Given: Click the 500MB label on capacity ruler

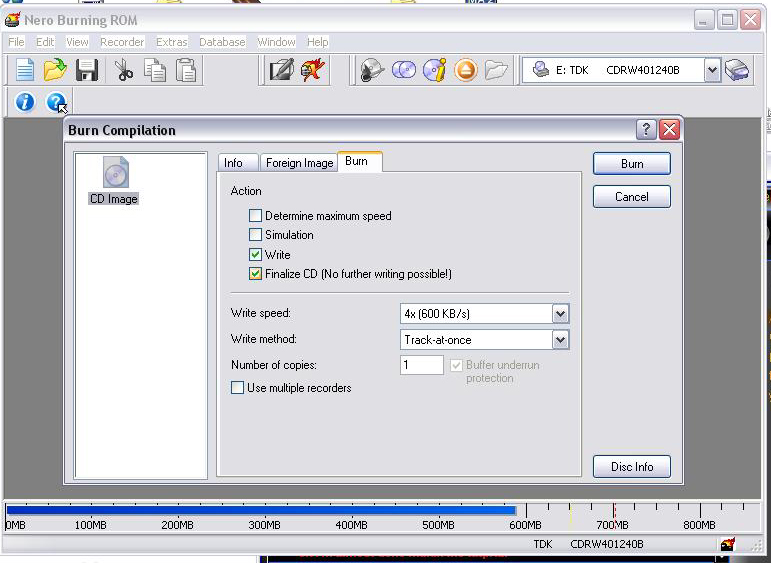Looking at the screenshot, I should click(438, 525).
